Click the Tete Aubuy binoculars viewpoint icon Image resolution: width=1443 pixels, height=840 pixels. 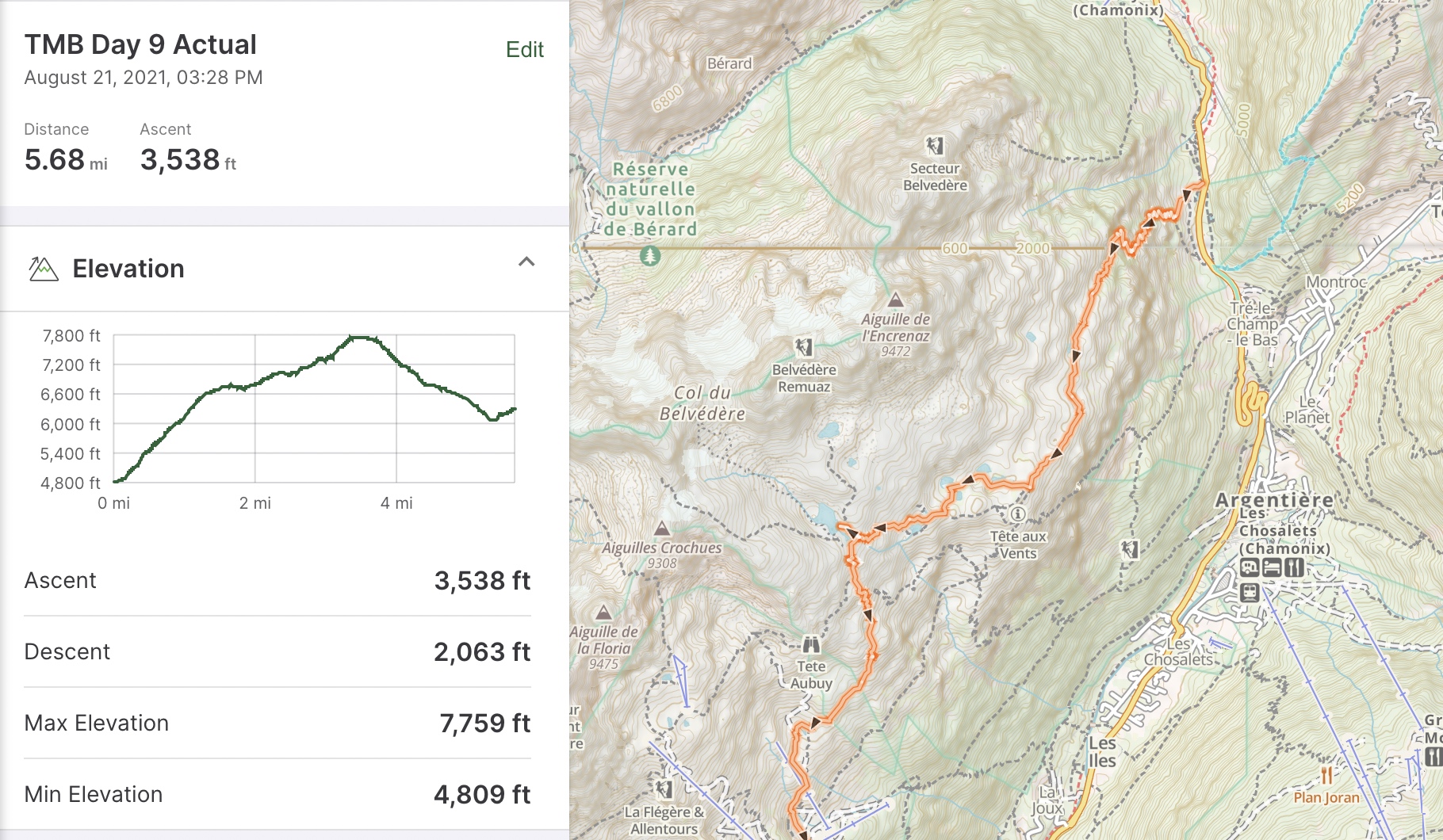point(811,643)
